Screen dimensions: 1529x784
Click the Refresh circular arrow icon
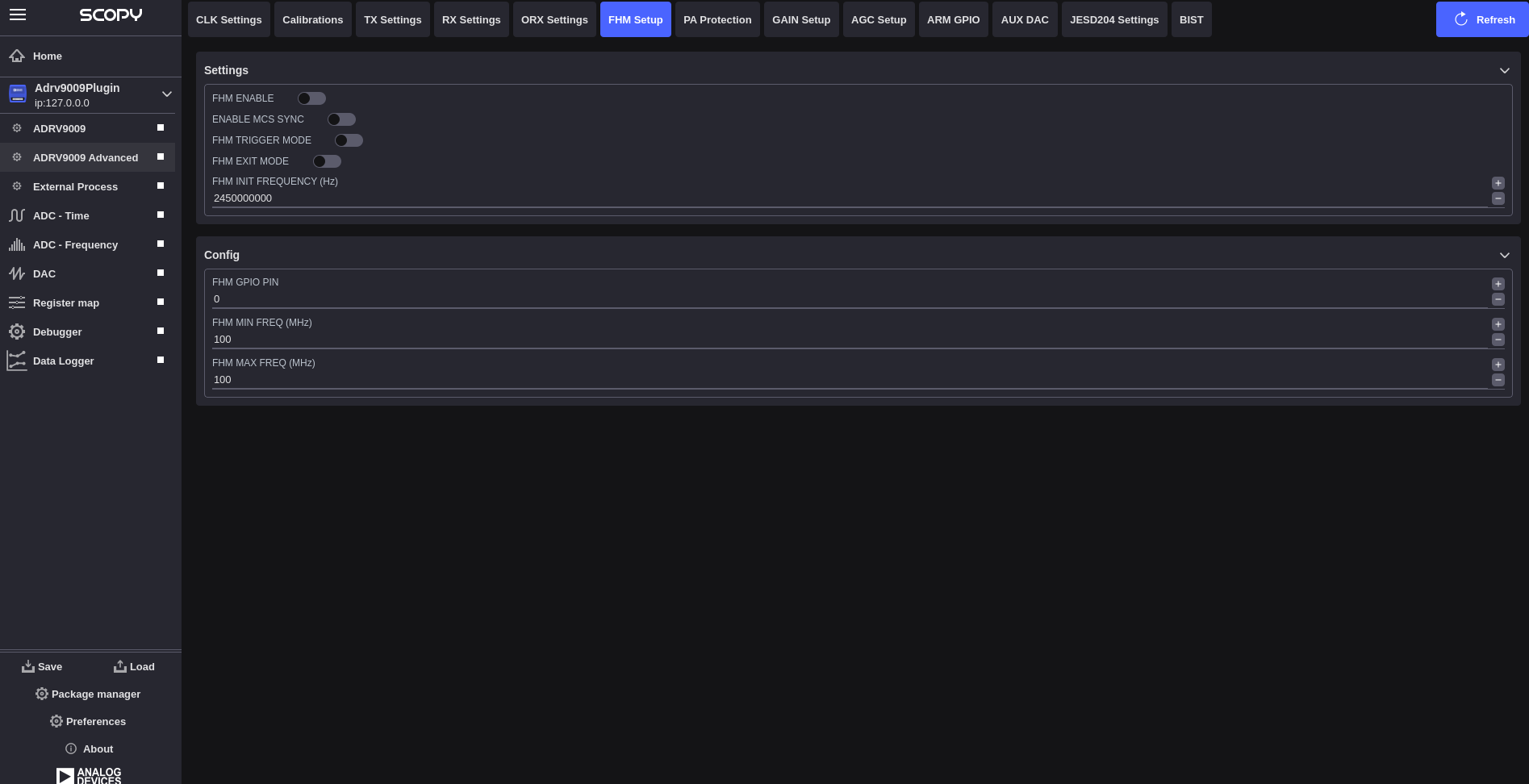pyautogui.click(x=1461, y=19)
